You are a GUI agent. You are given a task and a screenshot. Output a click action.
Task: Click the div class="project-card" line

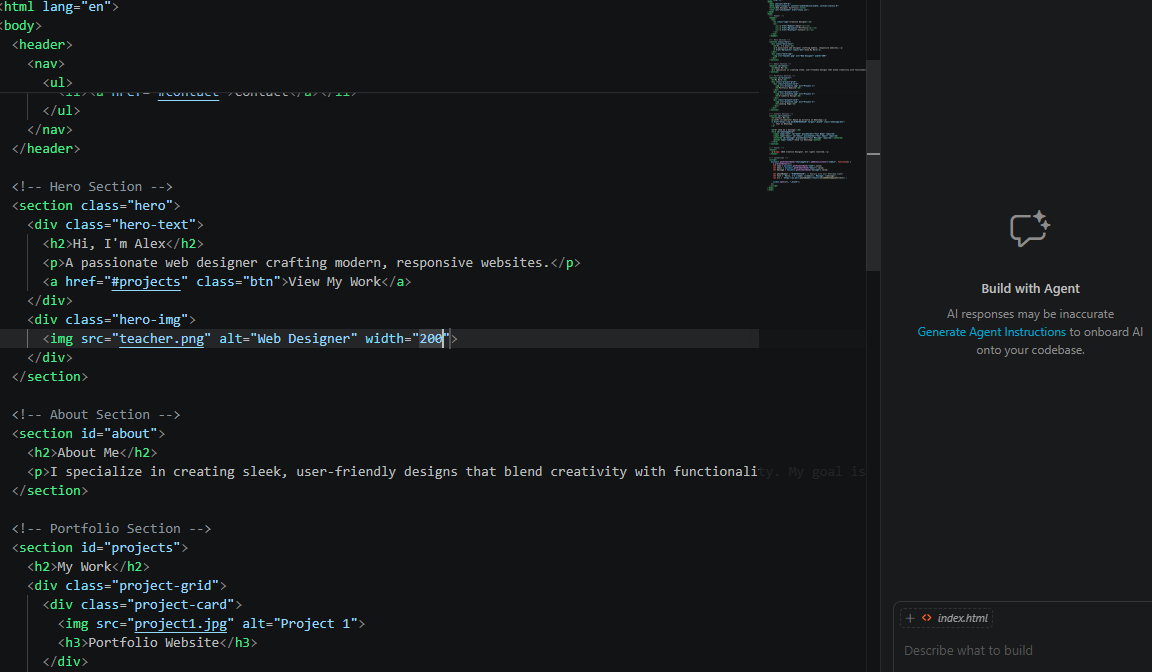(x=142, y=605)
